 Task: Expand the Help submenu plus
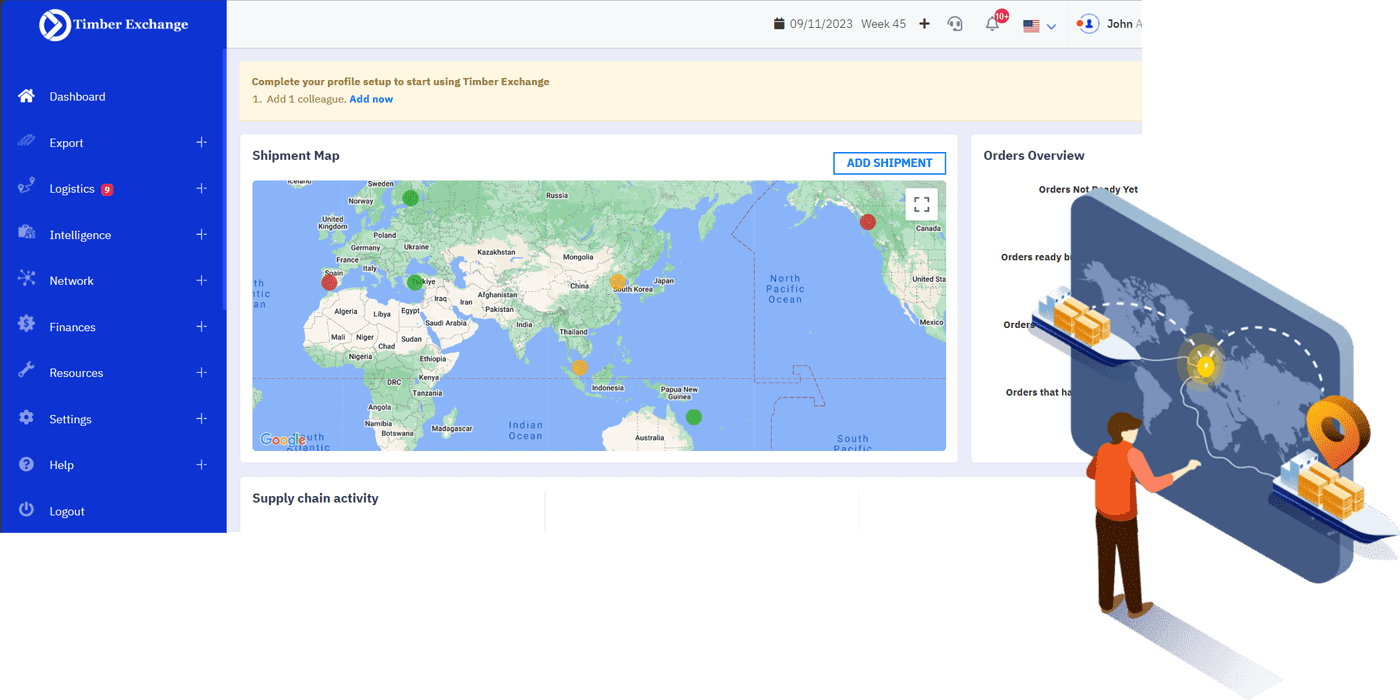(201, 464)
